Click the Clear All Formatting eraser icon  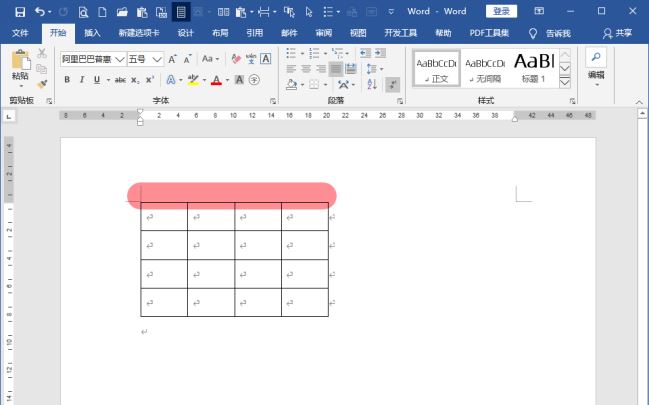236,59
